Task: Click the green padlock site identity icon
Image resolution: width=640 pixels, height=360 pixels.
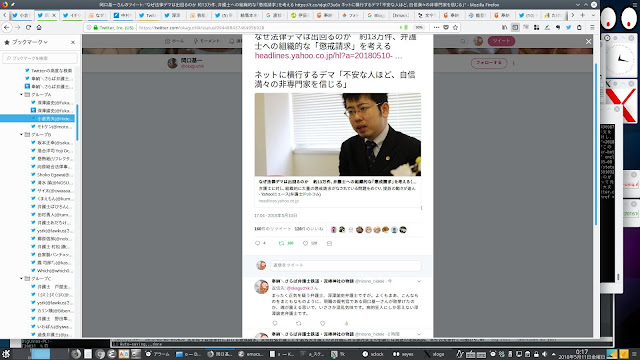Action: click(96, 27)
